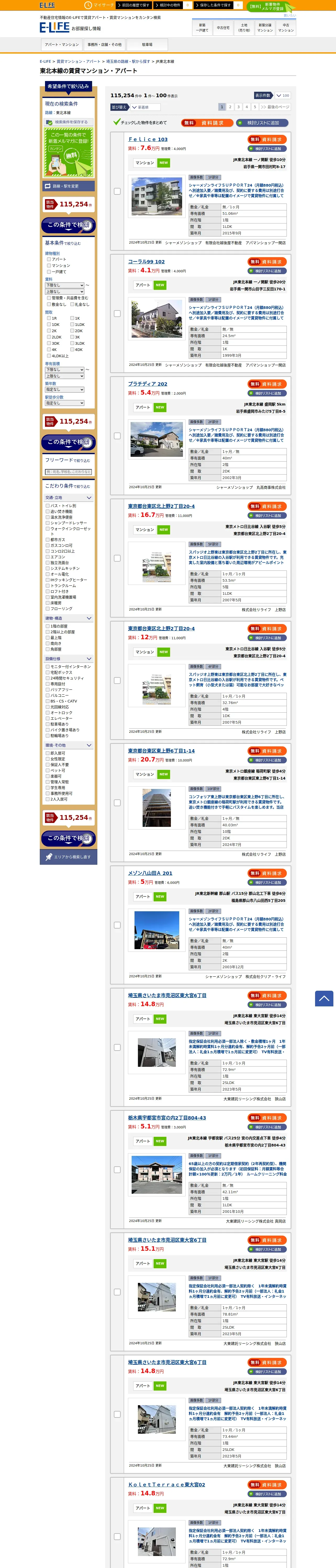The height and width of the screenshot is (1568, 336).
Task: Open KoletTerrace東大宮02 listing link
Action: (x=166, y=1485)
